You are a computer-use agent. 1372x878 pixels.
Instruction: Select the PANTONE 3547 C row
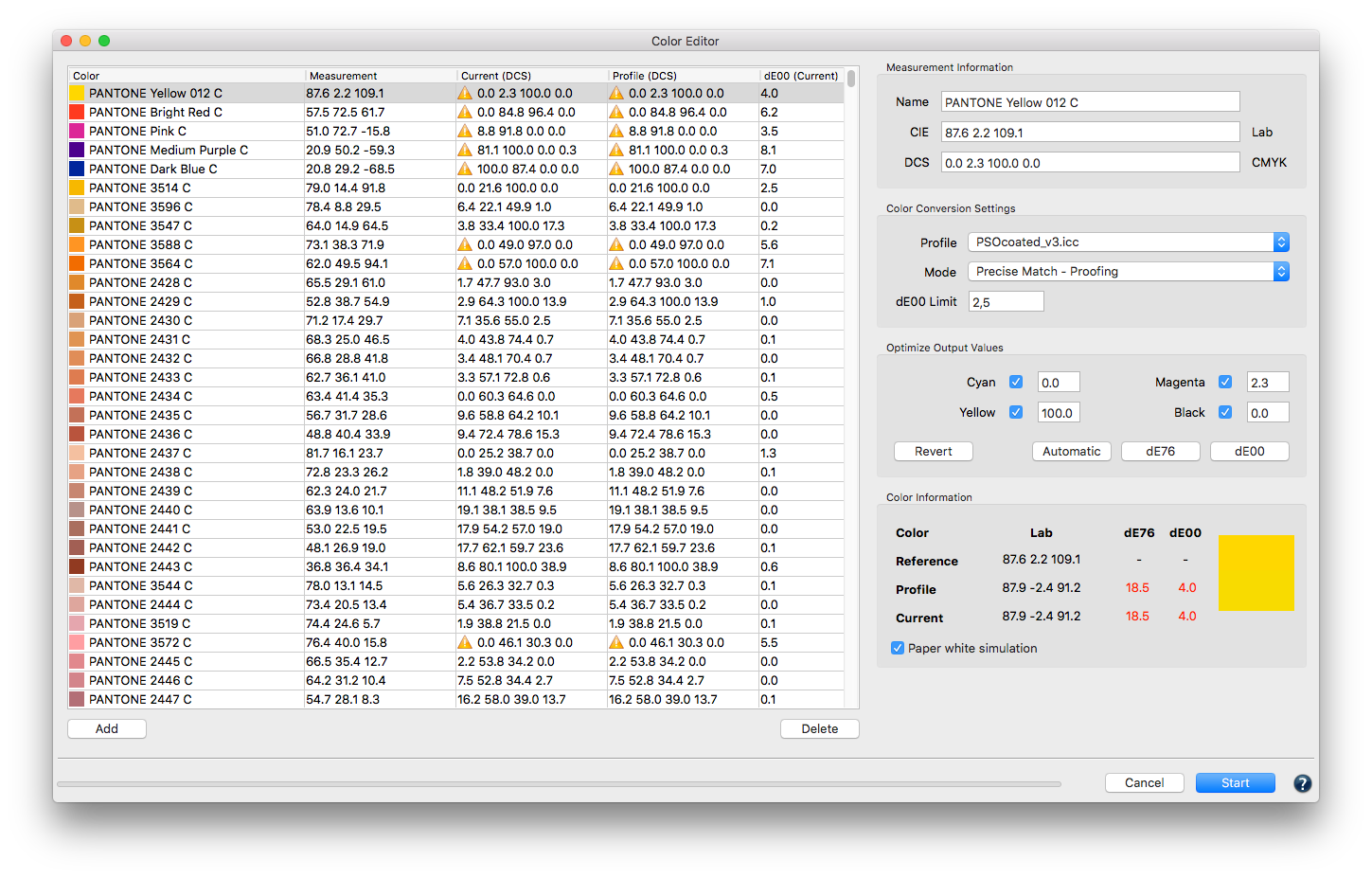pyautogui.click(x=455, y=225)
